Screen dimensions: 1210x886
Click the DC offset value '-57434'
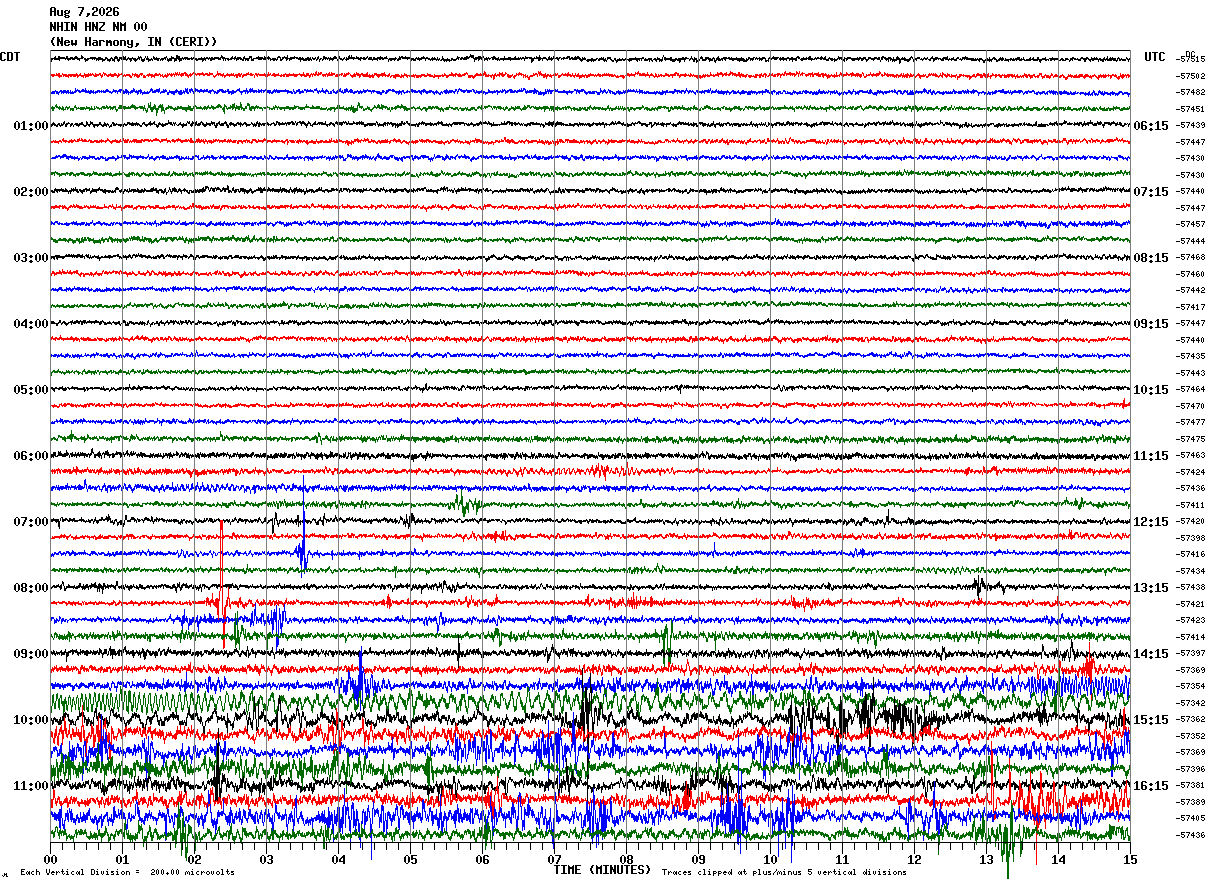tap(1191, 571)
